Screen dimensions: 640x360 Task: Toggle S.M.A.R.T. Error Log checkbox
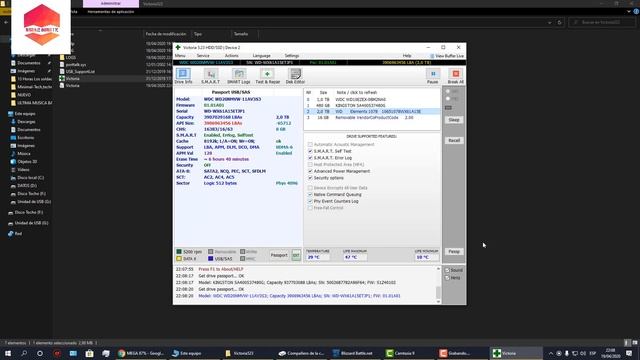[x=310, y=158]
